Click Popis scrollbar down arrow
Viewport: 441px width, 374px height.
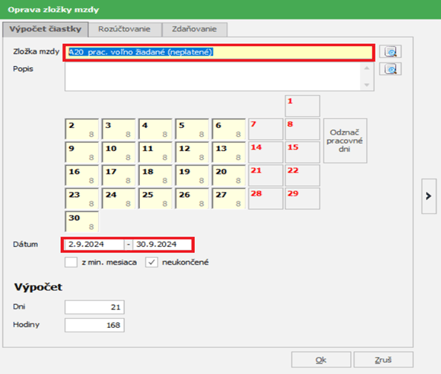tap(367, 85)
